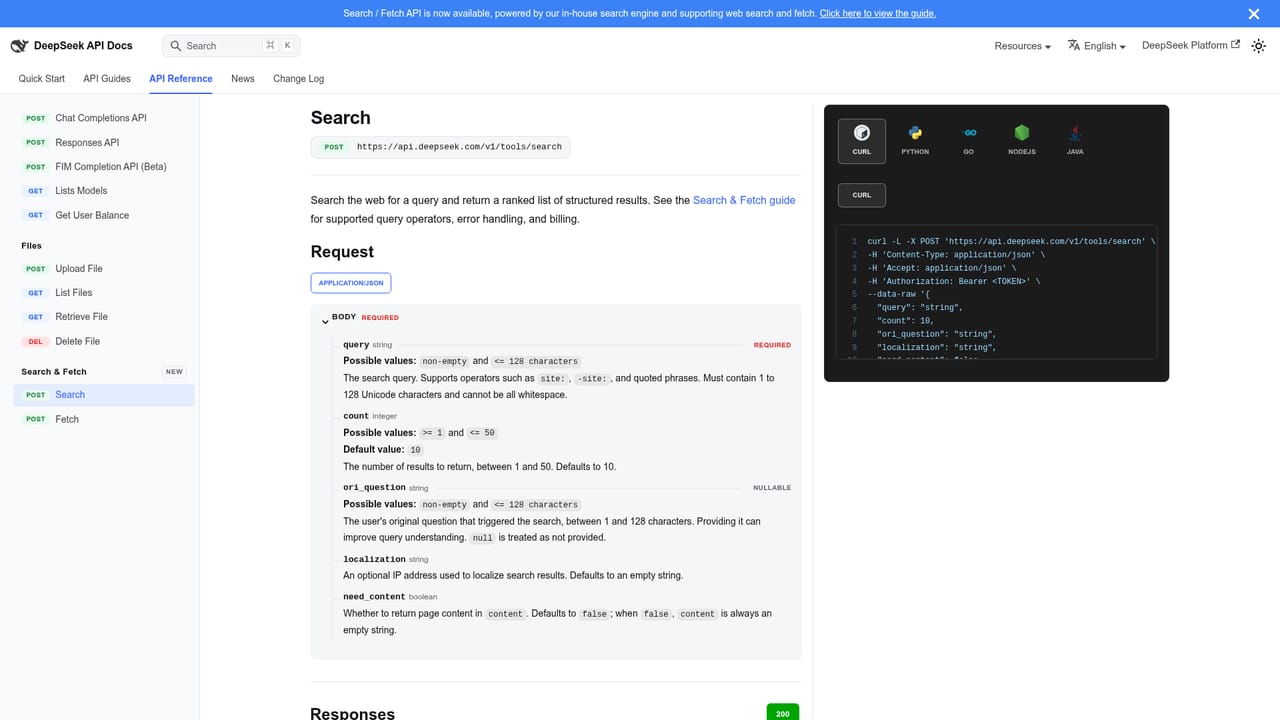The width and height of the screenshot is (1280, 720).
Task: Open Delete File sidebar item
Action: (104, 341)
